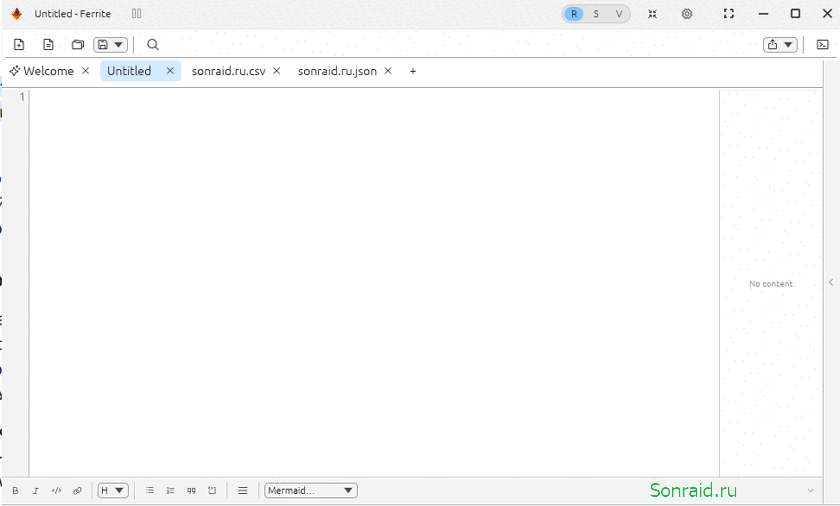Insert a numbered list
The width and height of the screenshot is (840, 506).
(x=170, y=490)
